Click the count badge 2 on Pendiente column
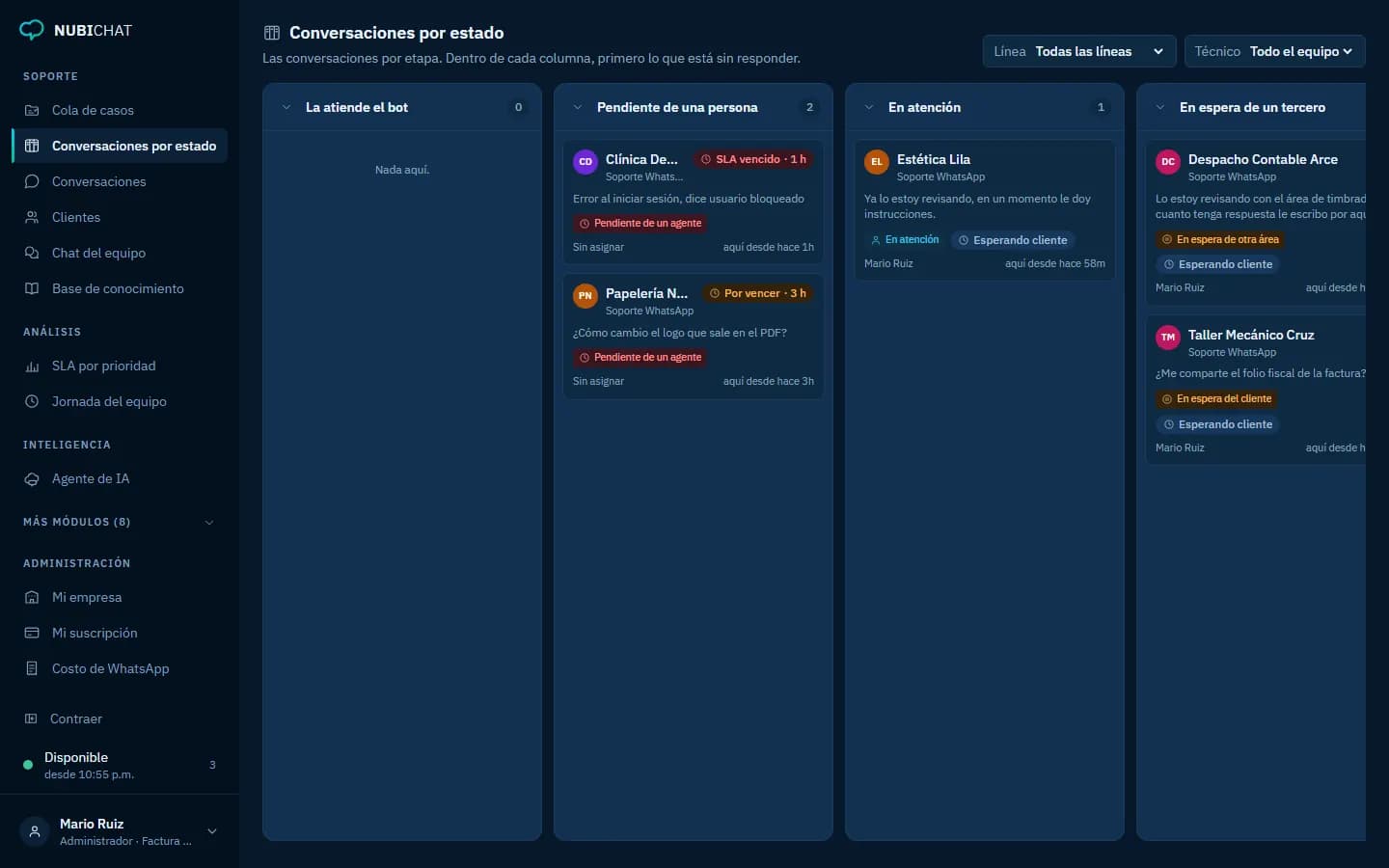Screen dimensions: 1389x868 pos(809,107)
